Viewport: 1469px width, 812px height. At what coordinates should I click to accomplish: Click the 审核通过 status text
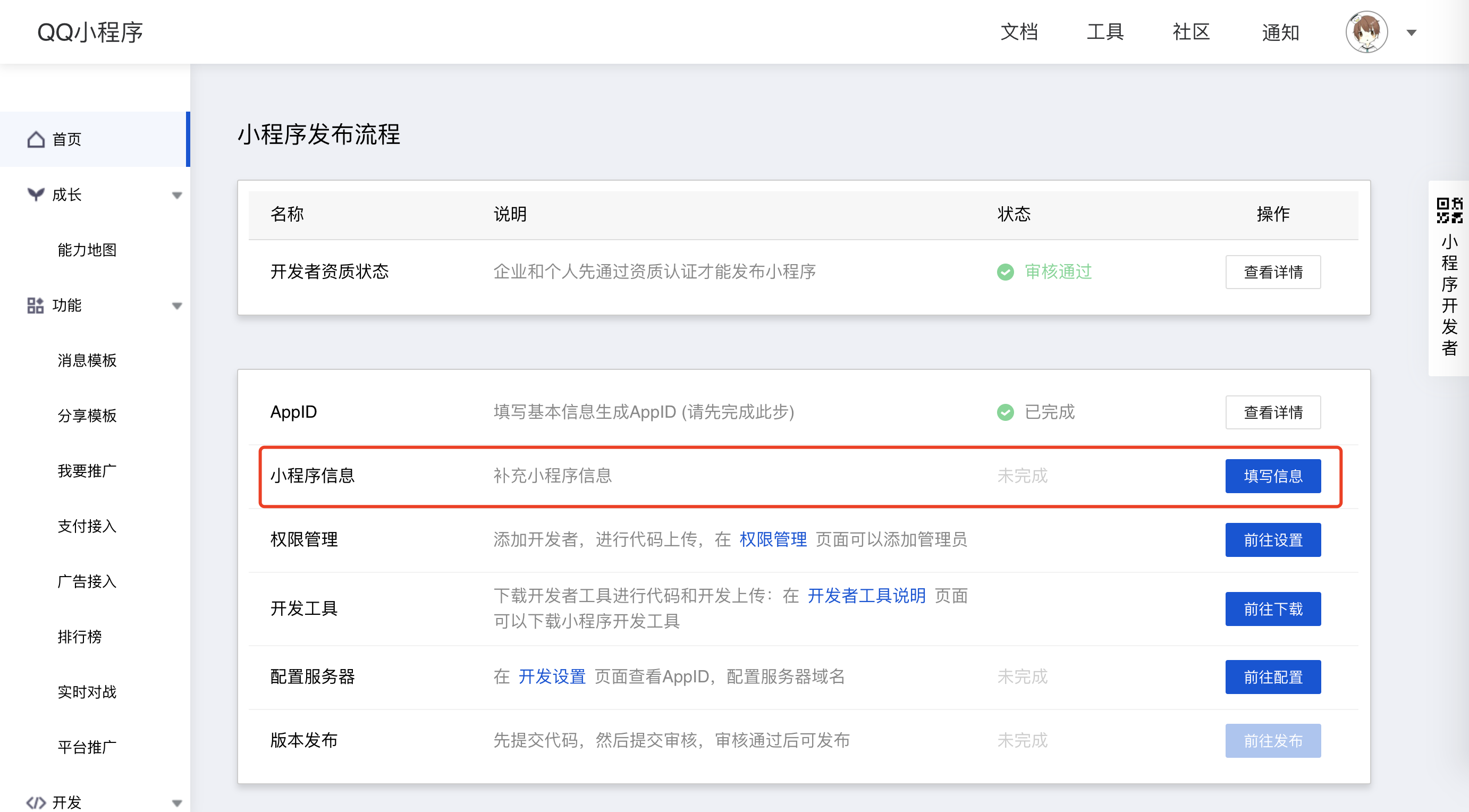1058,272
